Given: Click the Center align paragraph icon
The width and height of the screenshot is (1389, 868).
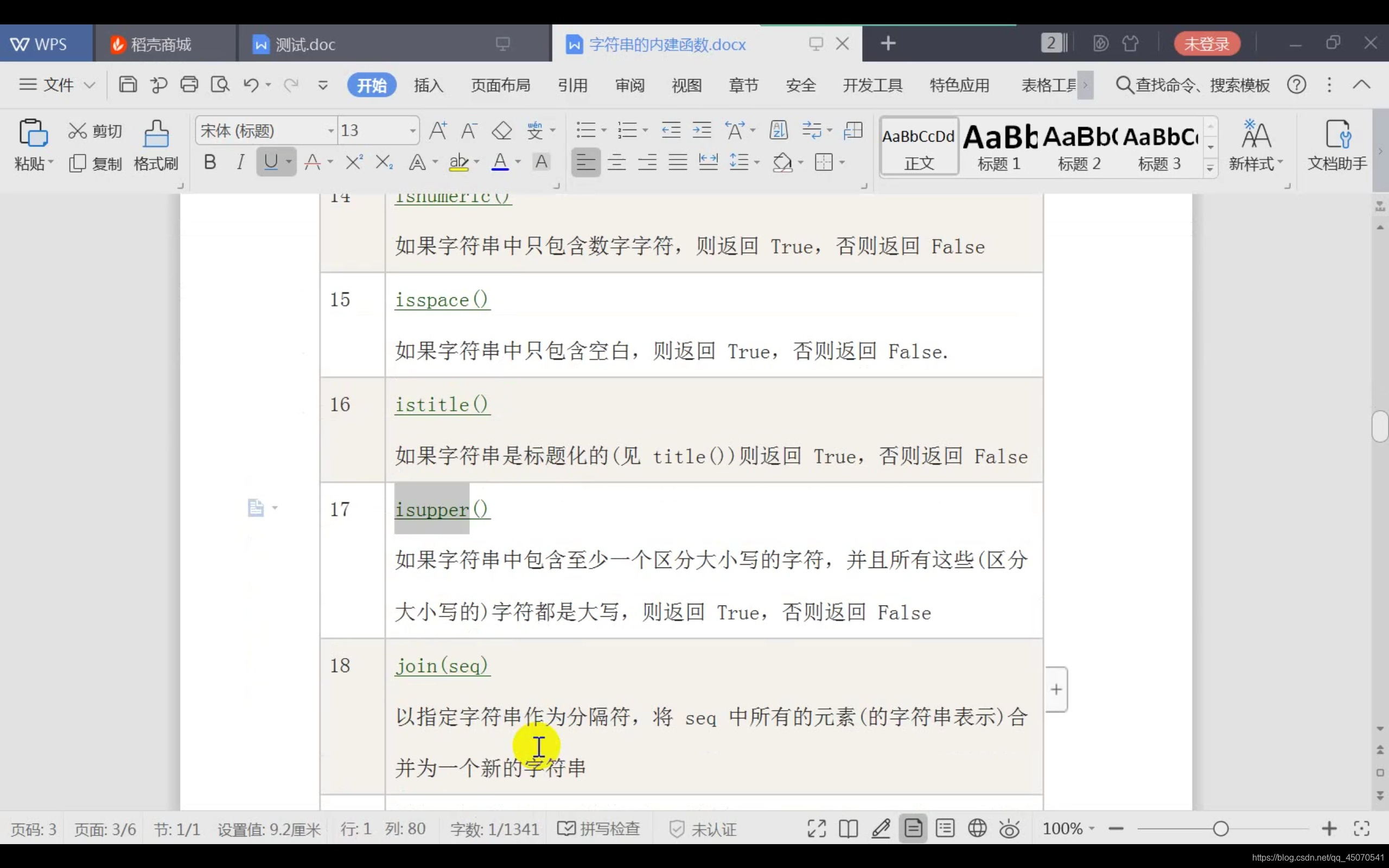Looking at the screenshot, I should tap(616, 162).
